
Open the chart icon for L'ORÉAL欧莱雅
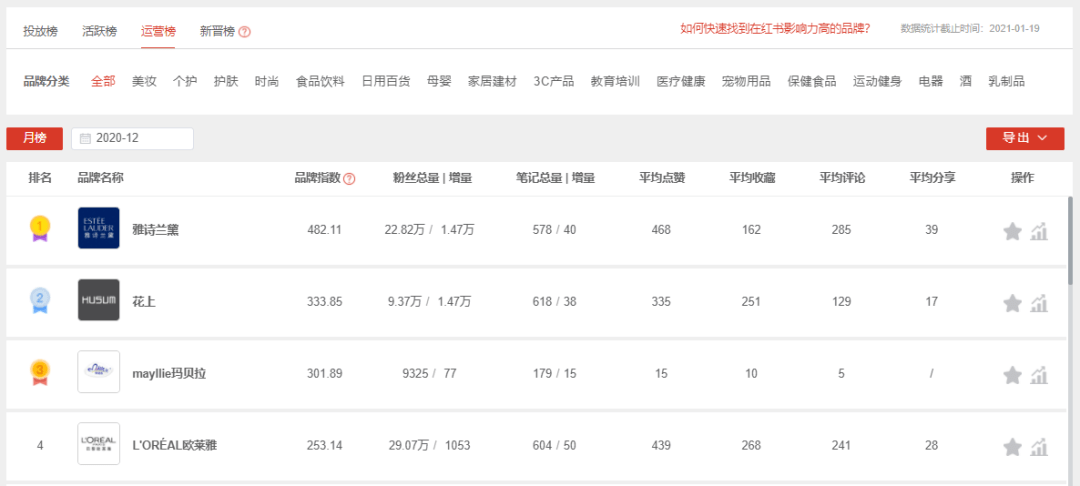(x=1039, y=446)
